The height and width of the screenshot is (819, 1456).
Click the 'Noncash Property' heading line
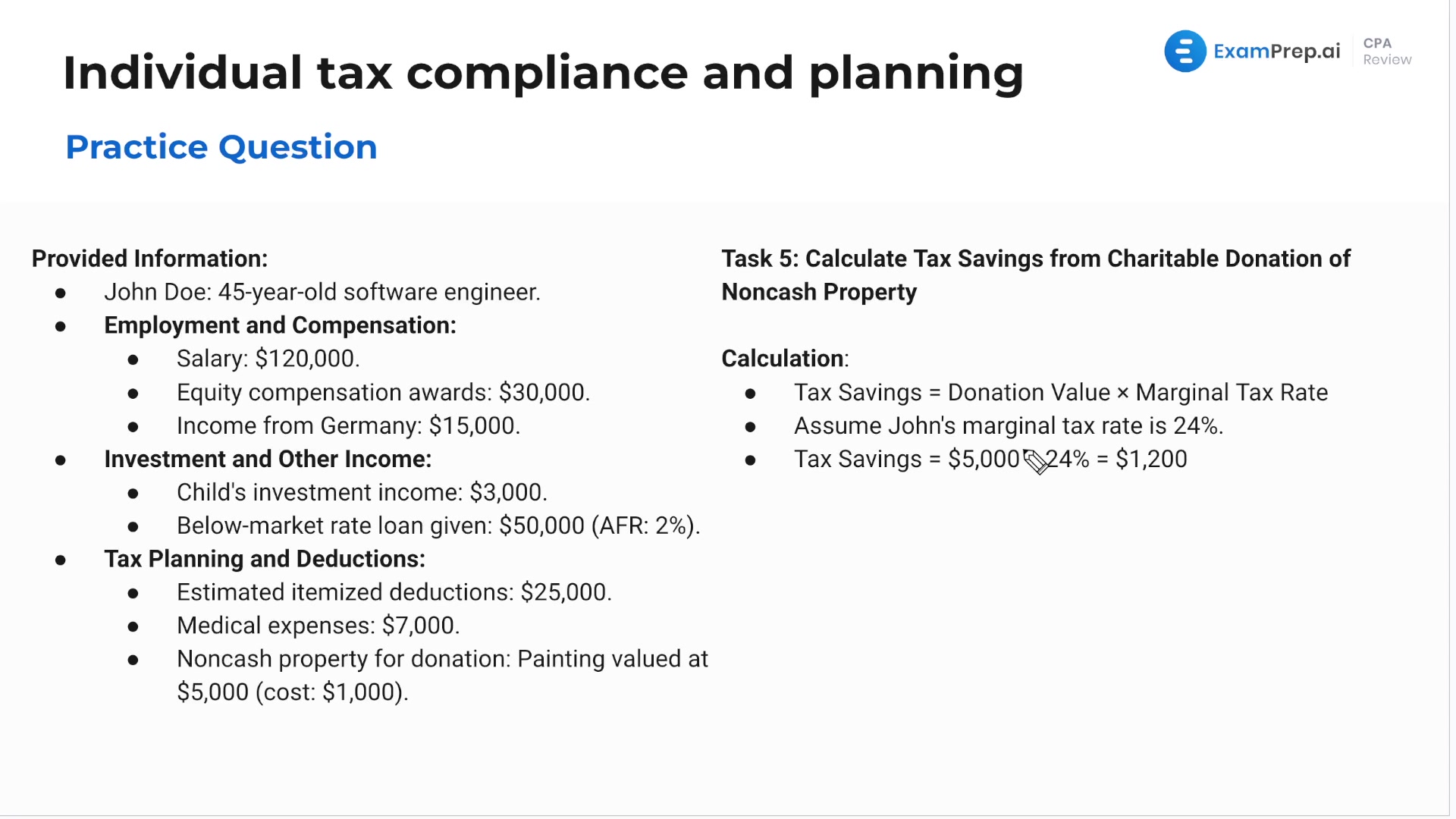(819, 292)
